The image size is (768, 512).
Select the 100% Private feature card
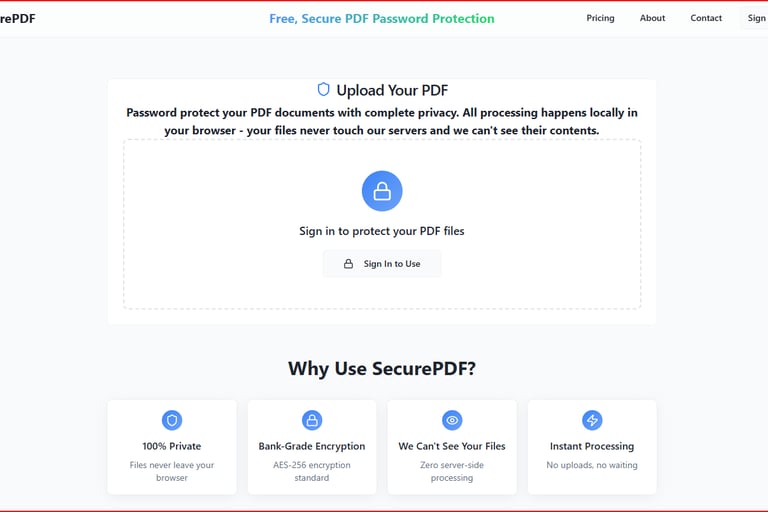172,447
